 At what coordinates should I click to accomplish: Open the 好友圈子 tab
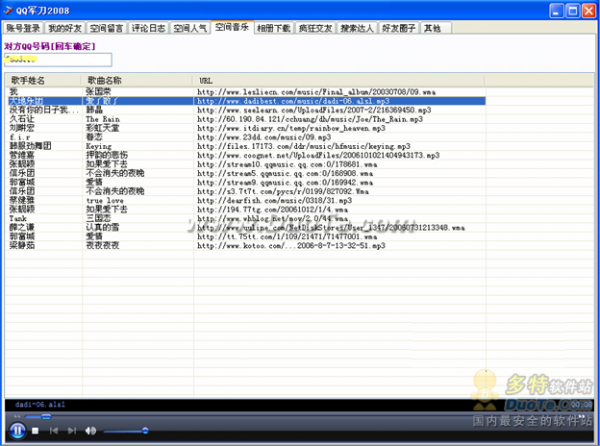(397, 29)
